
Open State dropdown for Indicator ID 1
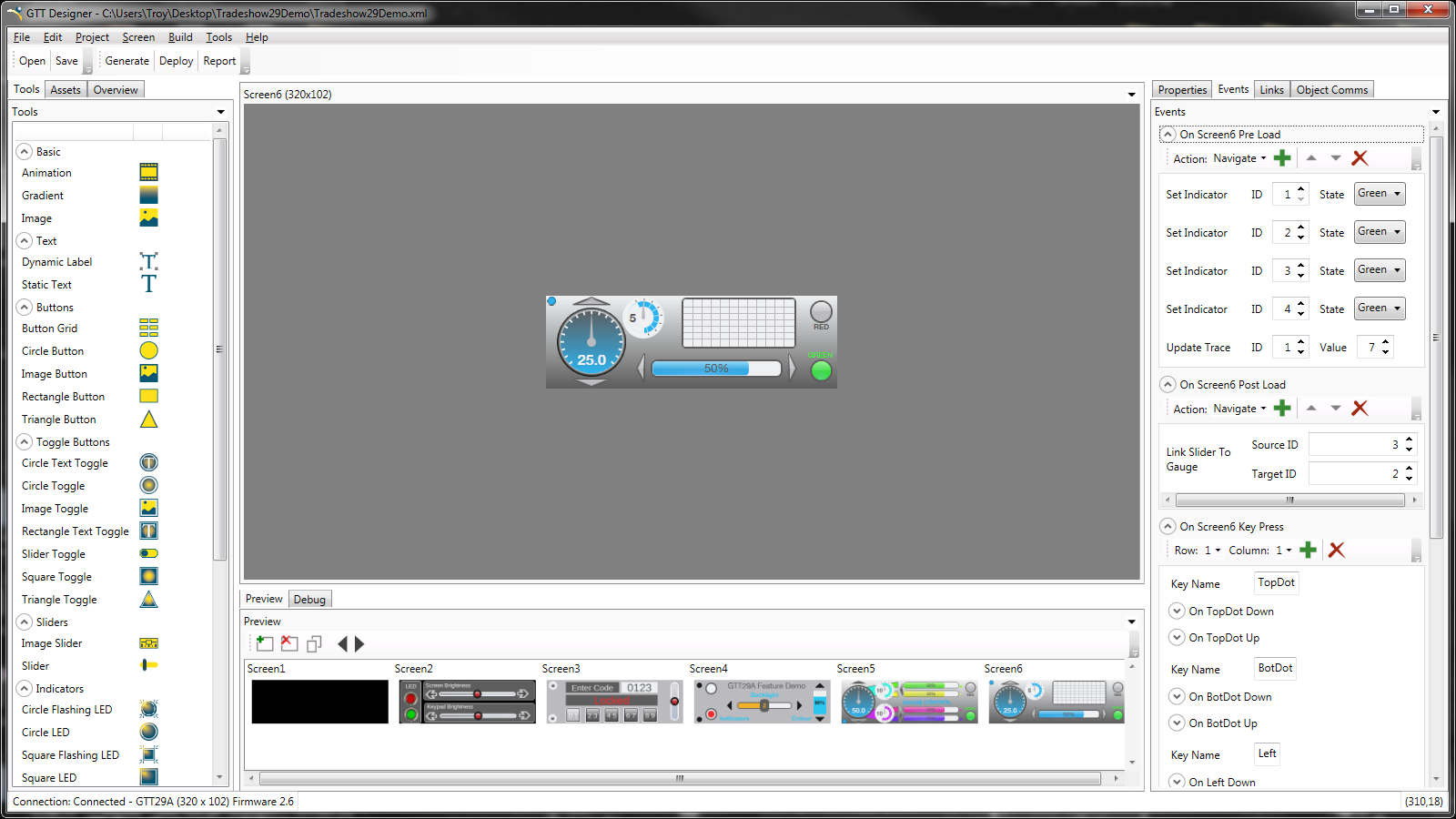(1380, 194)
